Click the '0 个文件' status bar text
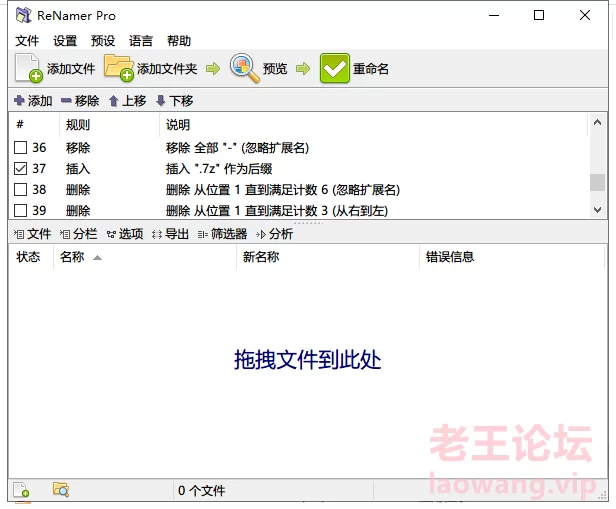Screen dimensions: 616x509 click(202, 491)
